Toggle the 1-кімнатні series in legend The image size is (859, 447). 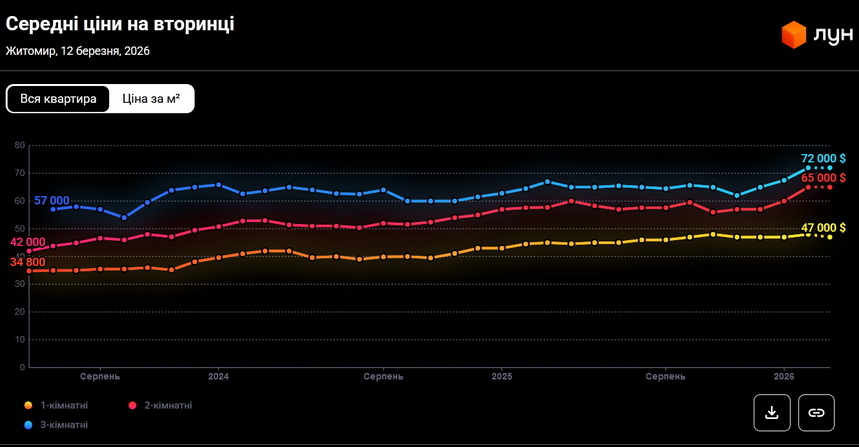coord(63,405)
